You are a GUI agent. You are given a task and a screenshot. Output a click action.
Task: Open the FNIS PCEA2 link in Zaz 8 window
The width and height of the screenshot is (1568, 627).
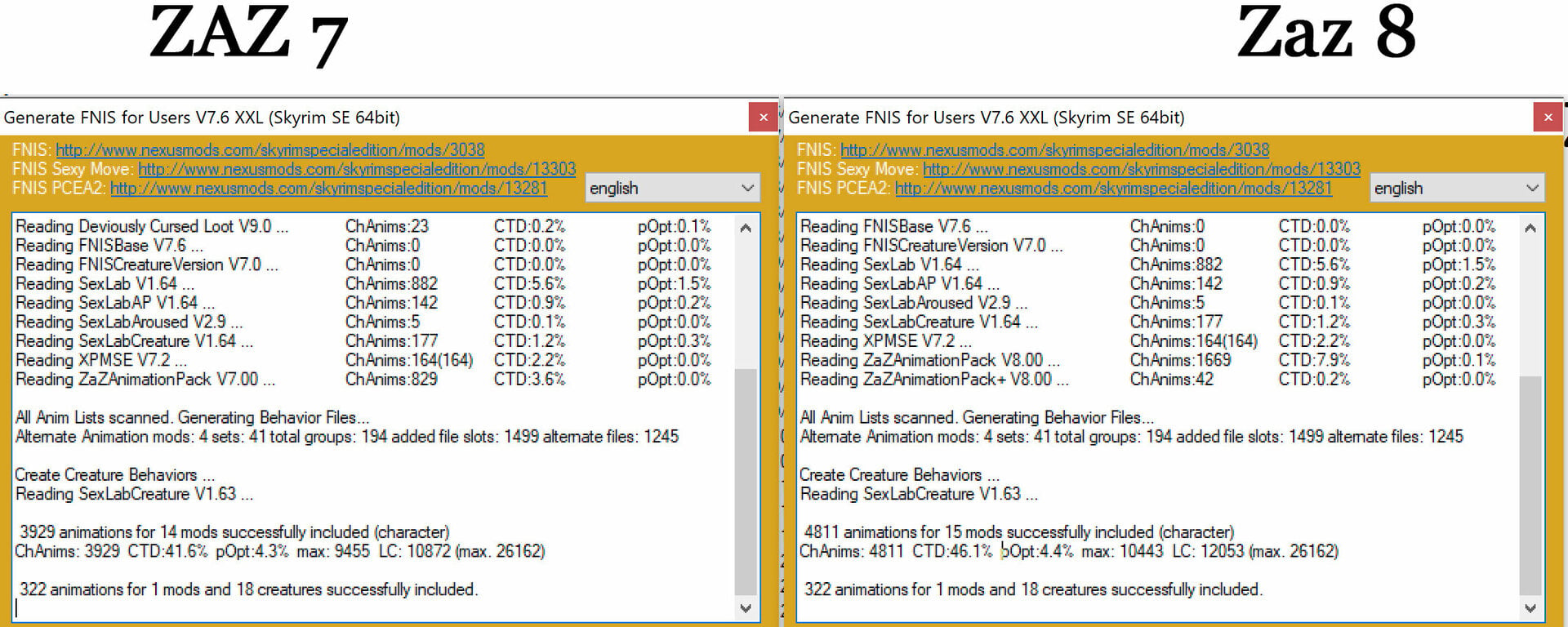[x=1114, y=188]
